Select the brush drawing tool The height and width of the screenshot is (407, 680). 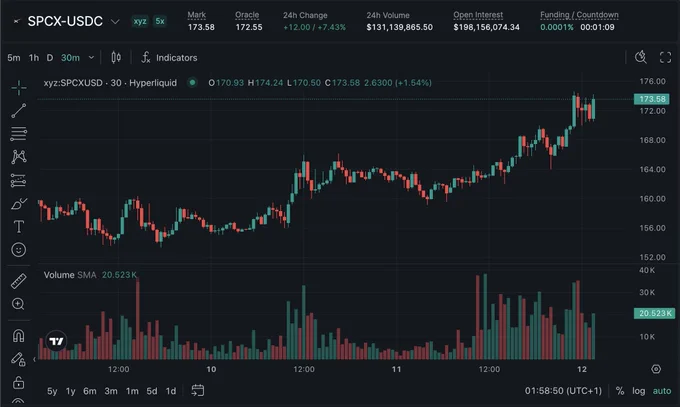[19, 204]
